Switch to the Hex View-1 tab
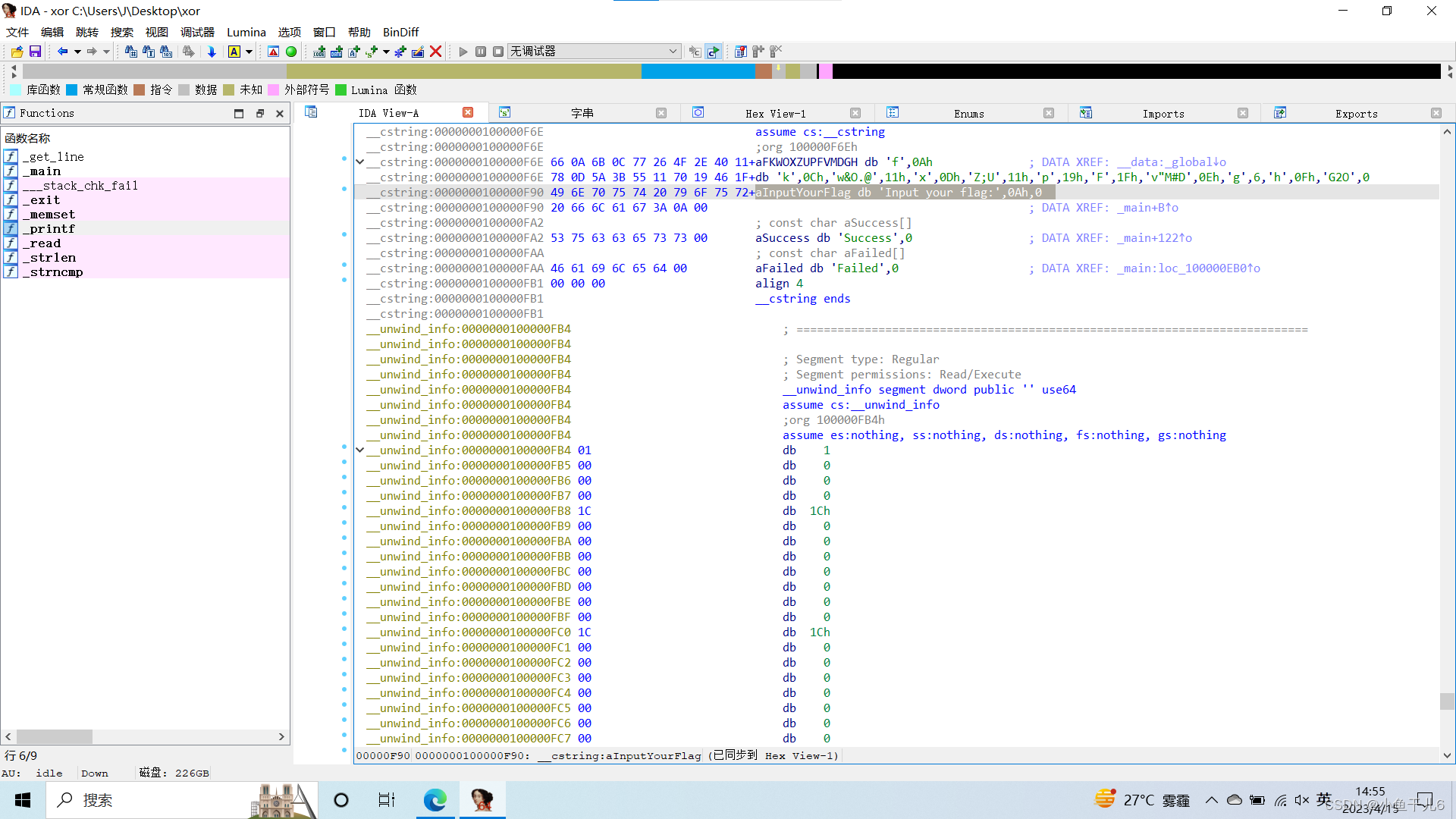This screenshot has height=819, width=1456. [x=776, y=113]
